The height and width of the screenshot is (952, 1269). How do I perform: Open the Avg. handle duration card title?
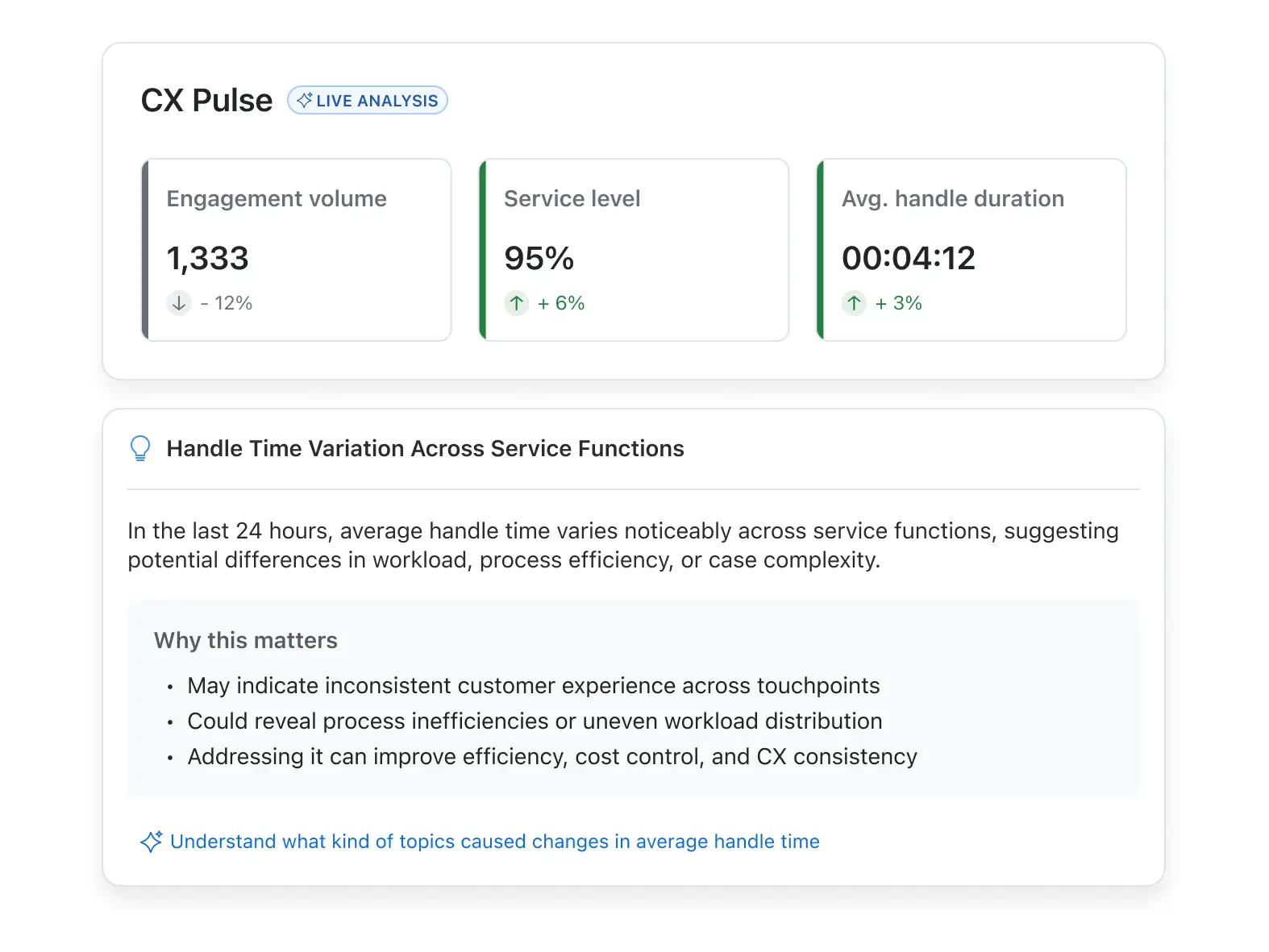(952, 198)
